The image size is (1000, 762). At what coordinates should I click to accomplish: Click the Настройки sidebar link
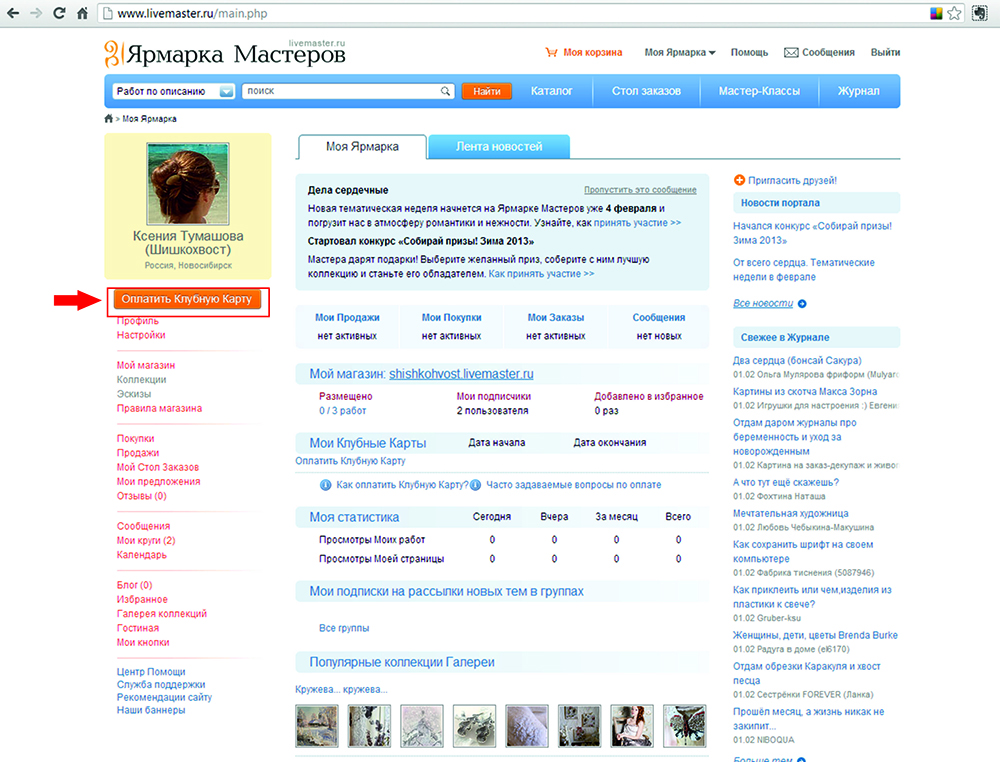pos(141,335)
